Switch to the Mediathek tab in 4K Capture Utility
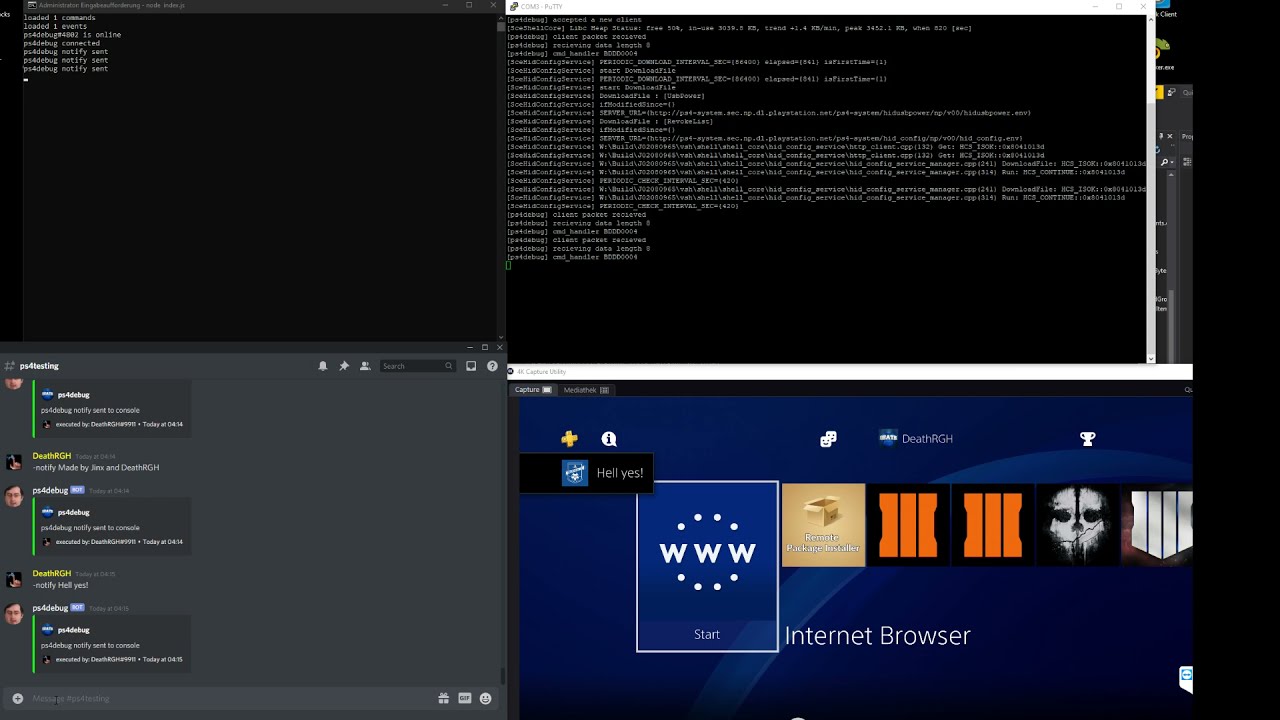The height and width of the screenshot is (720, 1280). coord(586,390)
